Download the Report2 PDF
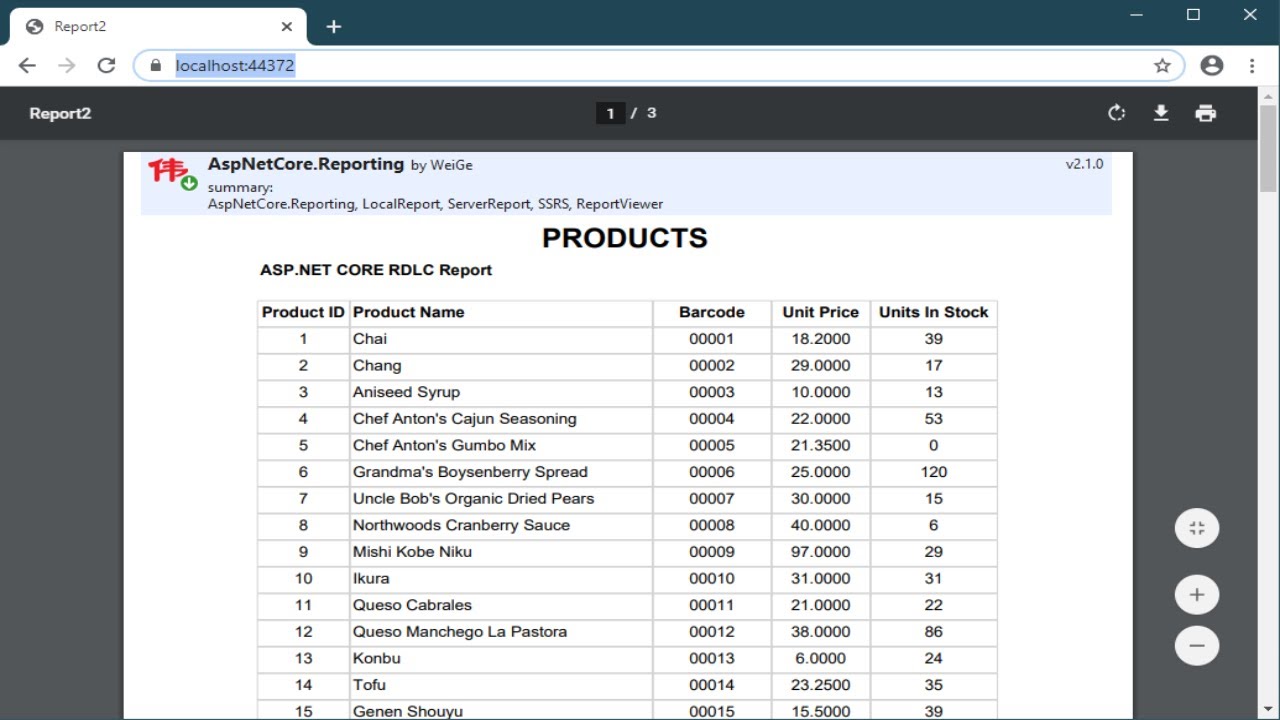 [1161, 113]
